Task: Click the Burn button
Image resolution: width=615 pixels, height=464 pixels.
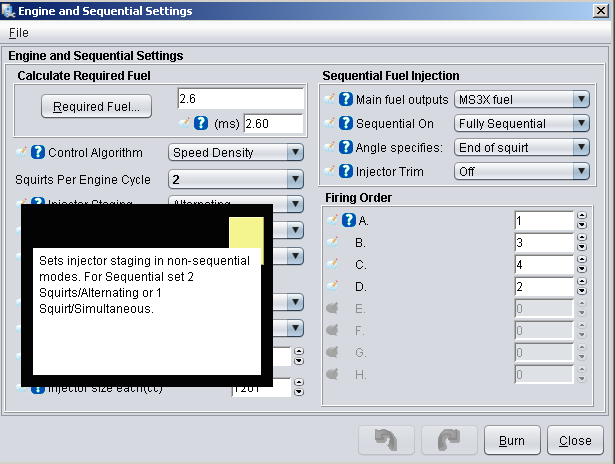Action: pos(512,440)
